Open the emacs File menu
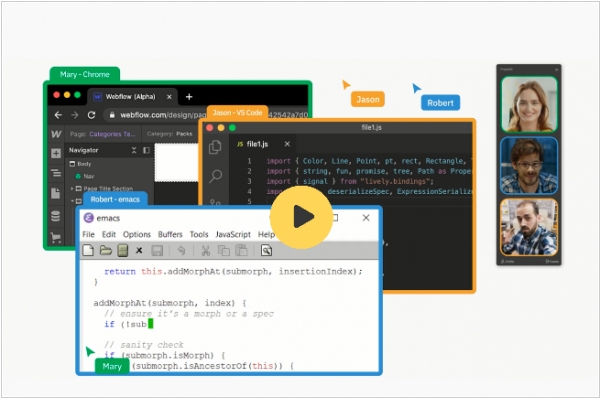 88,234
